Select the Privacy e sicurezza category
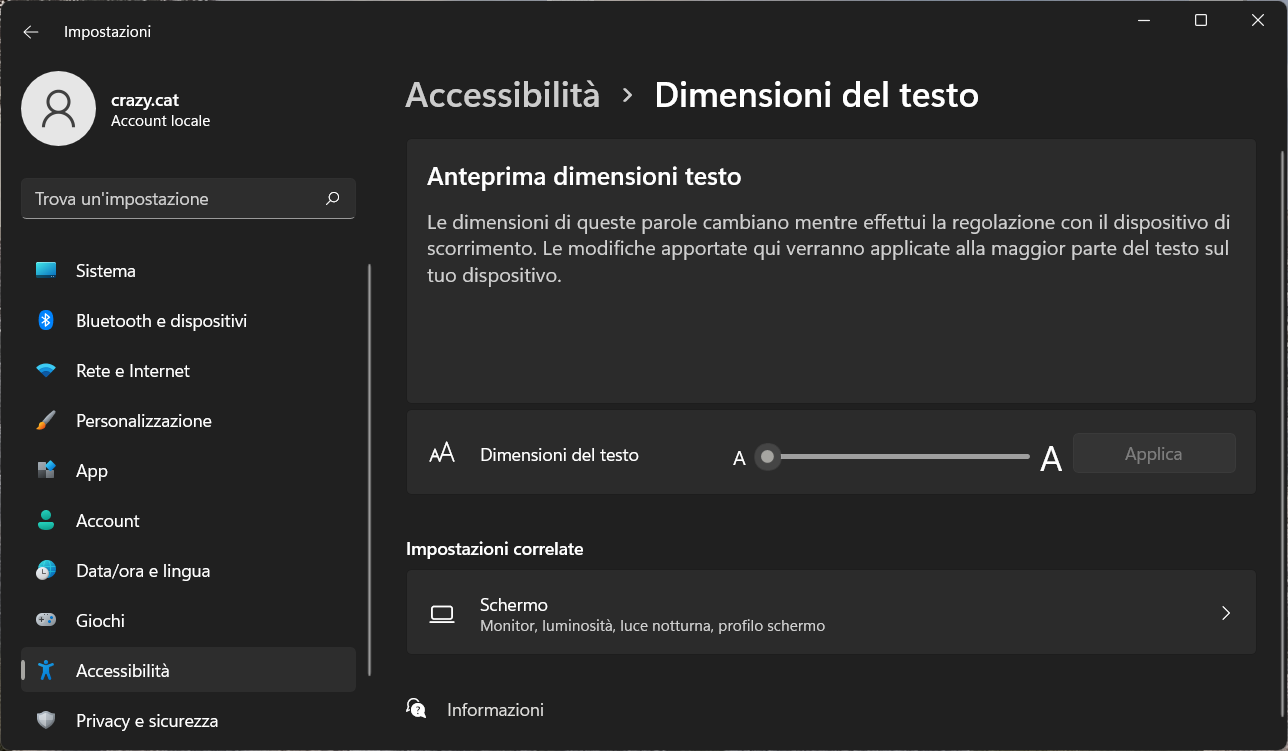Image resolution: width=1288 pixels, height=751 pixels. tap(188, 720)
